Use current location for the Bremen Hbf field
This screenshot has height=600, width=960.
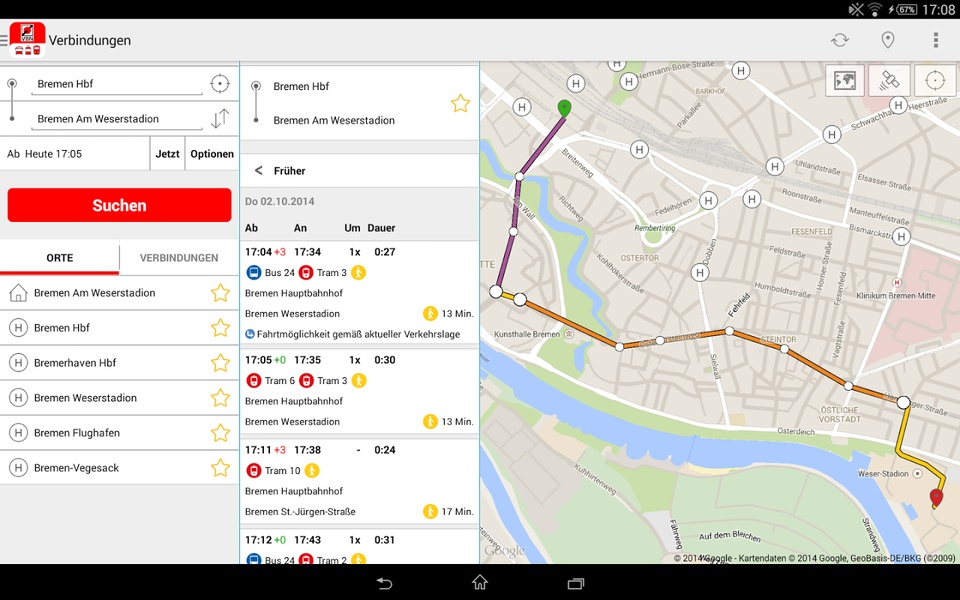click(220, 83)
